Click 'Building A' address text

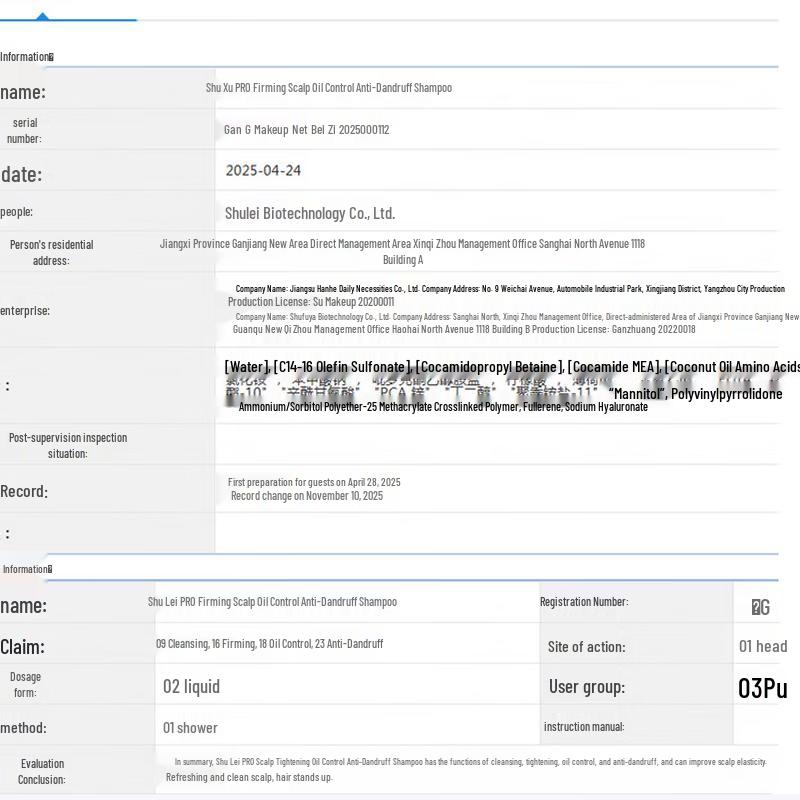[x=403, y=260]
